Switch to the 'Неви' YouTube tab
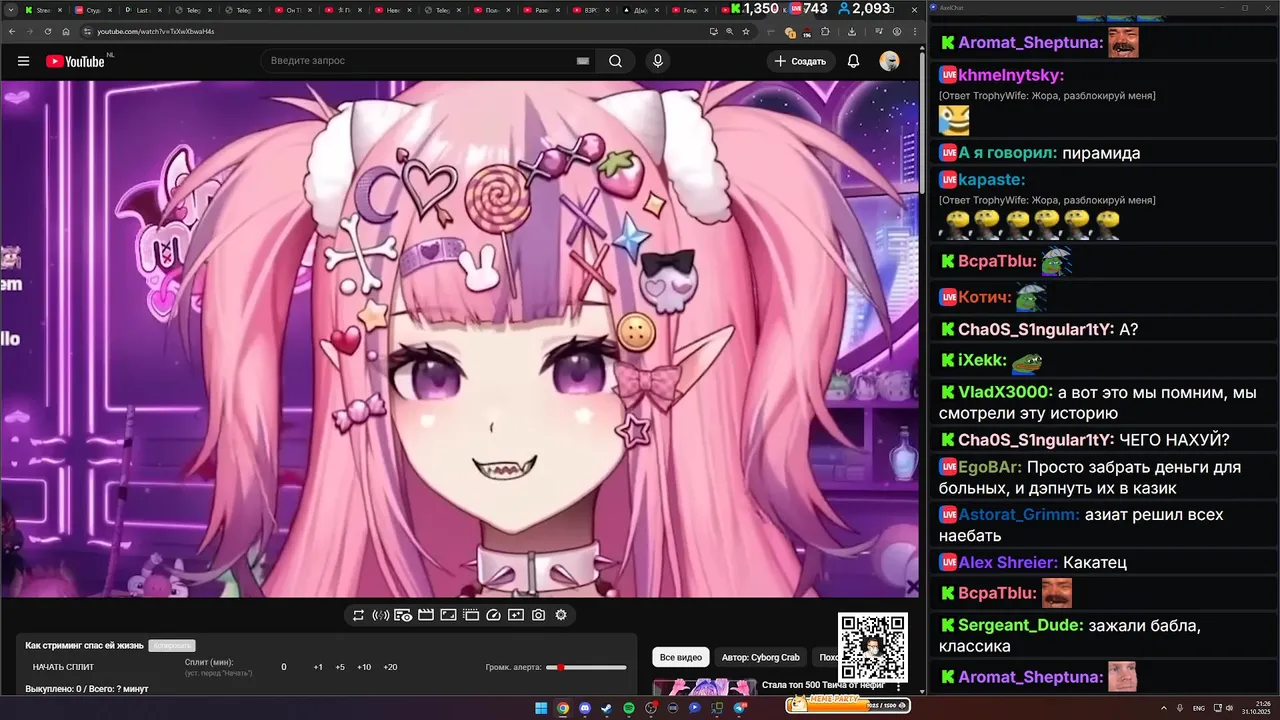Image resolution: width=1280 pixels, height=720 pixels. tap(394, 10)
